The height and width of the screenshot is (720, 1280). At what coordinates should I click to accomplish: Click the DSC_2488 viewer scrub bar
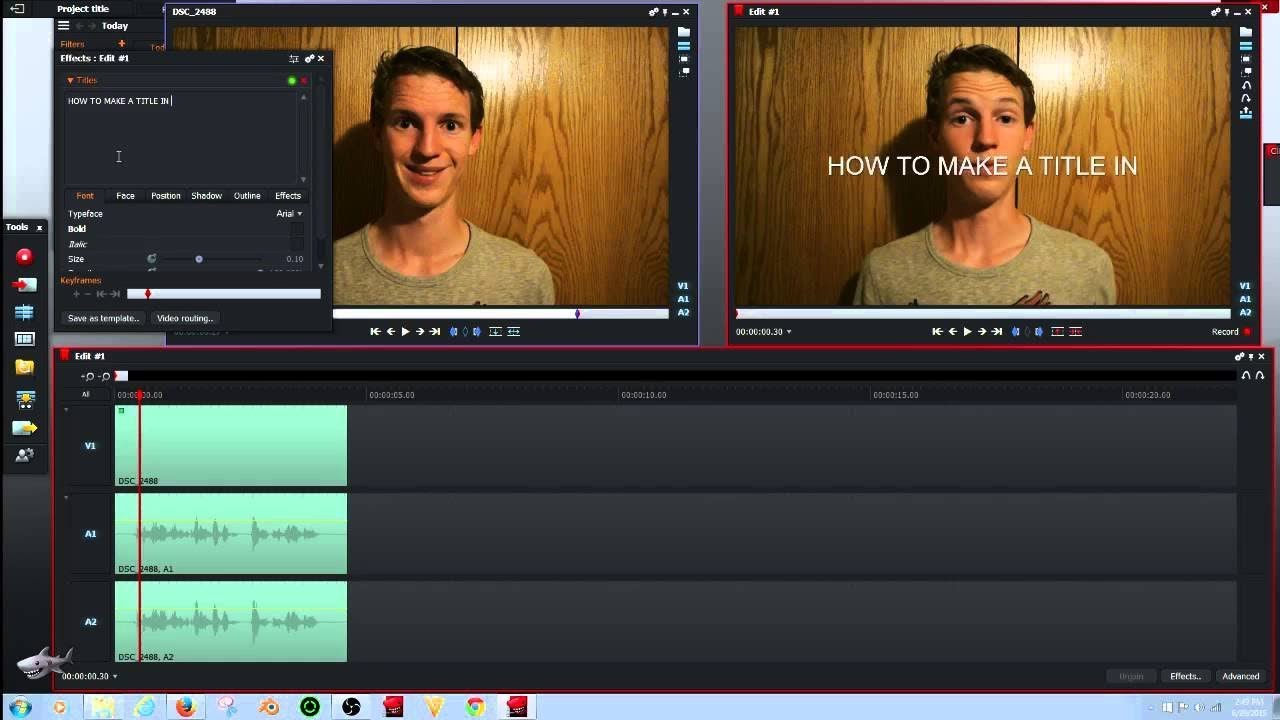click(x=500, y=314)
